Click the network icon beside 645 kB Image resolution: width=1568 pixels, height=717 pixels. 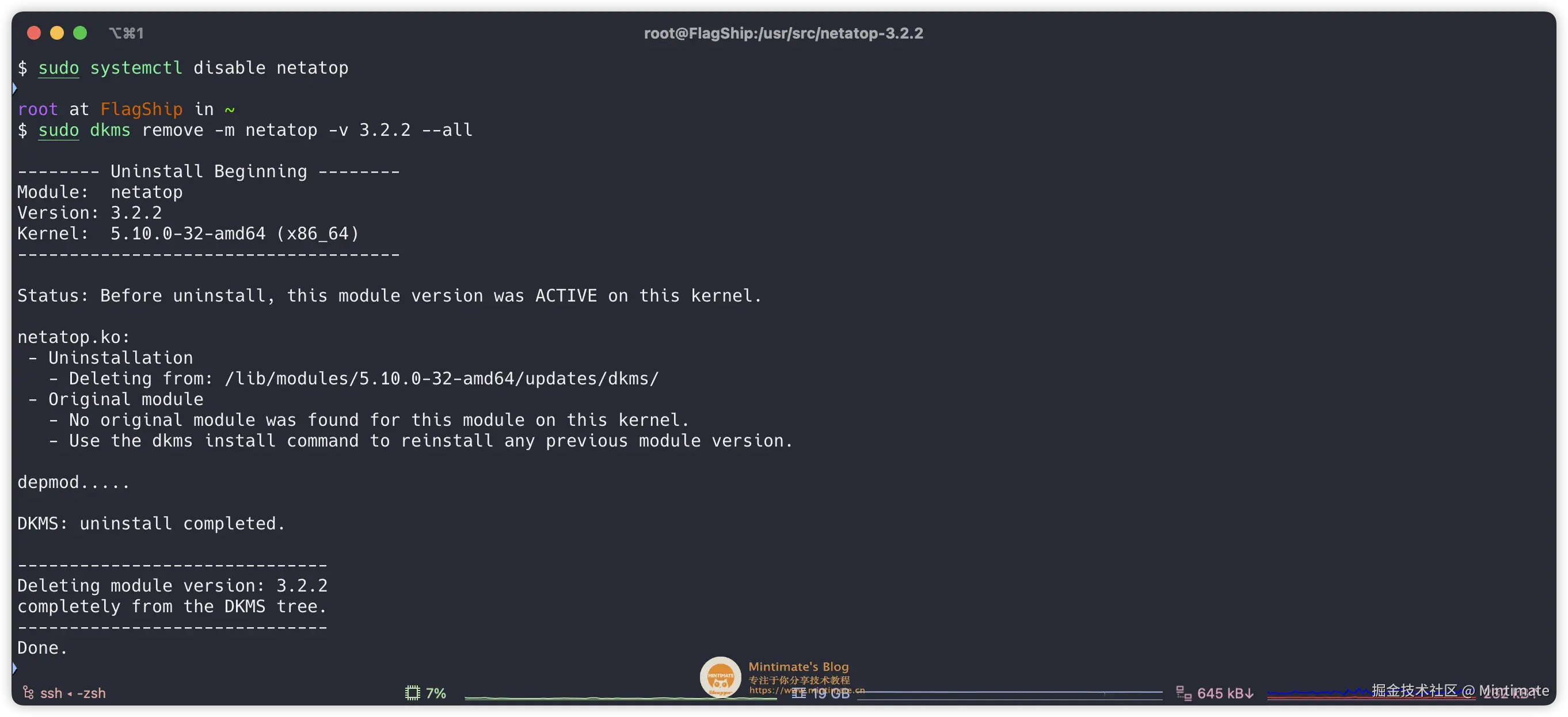click(x=1183, y=693)
